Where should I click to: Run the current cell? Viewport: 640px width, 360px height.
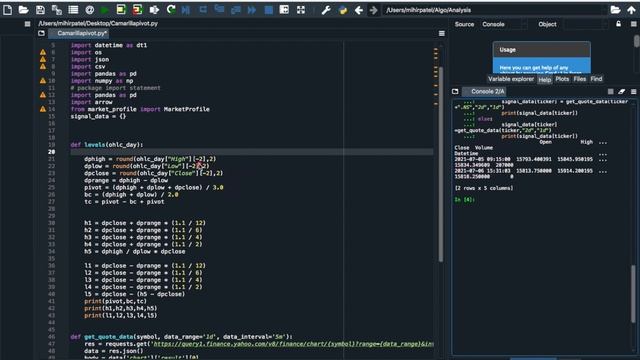[121, 10]
